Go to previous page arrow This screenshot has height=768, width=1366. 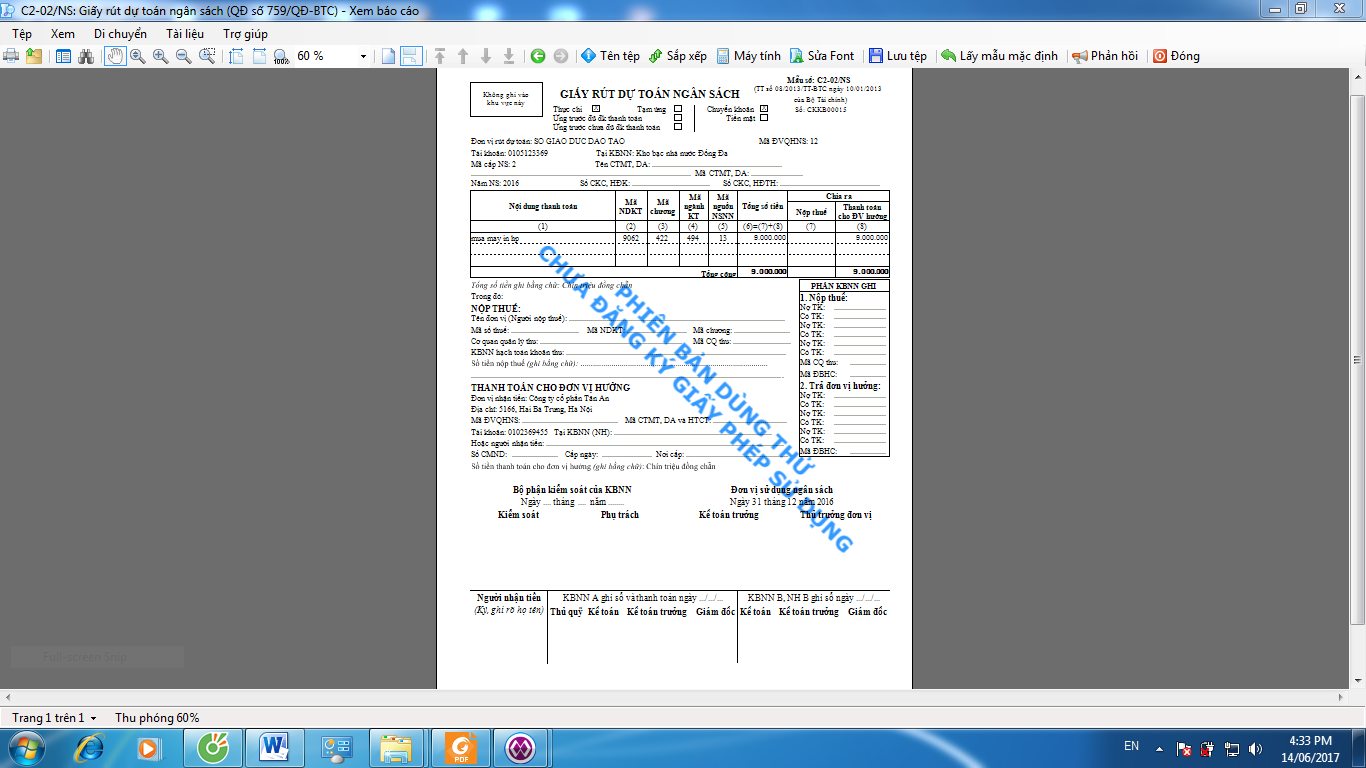pyautogui.click(x=463, y=56)
